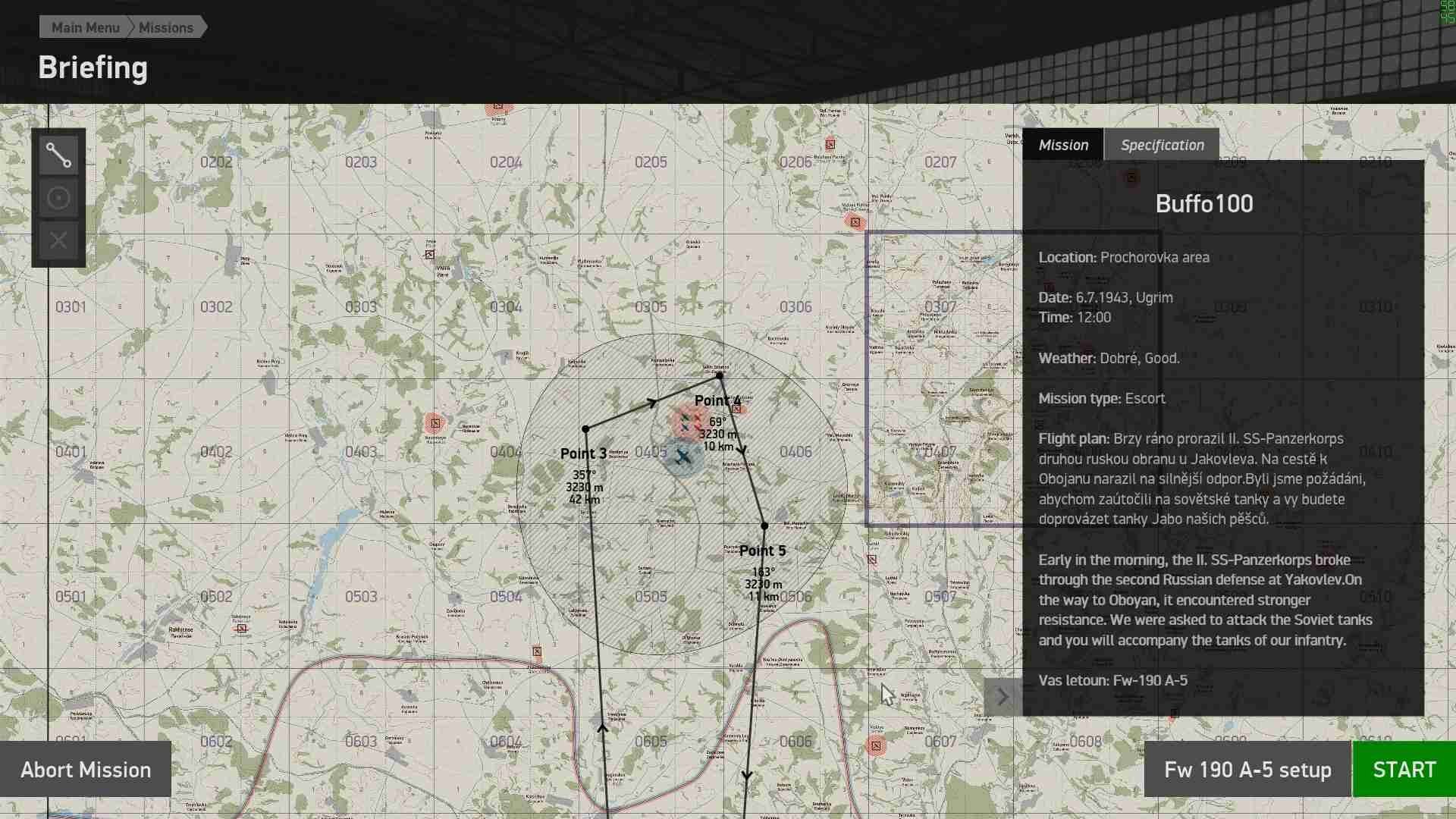
Task: Click grid label 0401 on the map
Action: [71, 452]
